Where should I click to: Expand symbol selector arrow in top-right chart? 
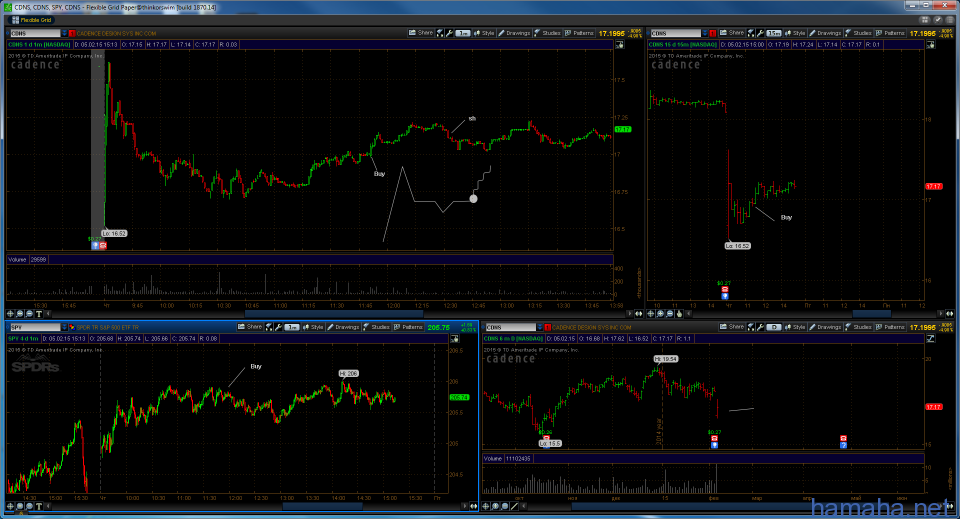705,33
